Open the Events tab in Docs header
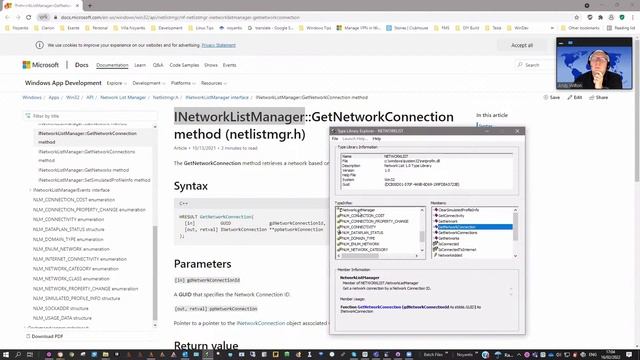Image resolution: width=640 pixels, height=360 pixels. (x=229, y=65)
